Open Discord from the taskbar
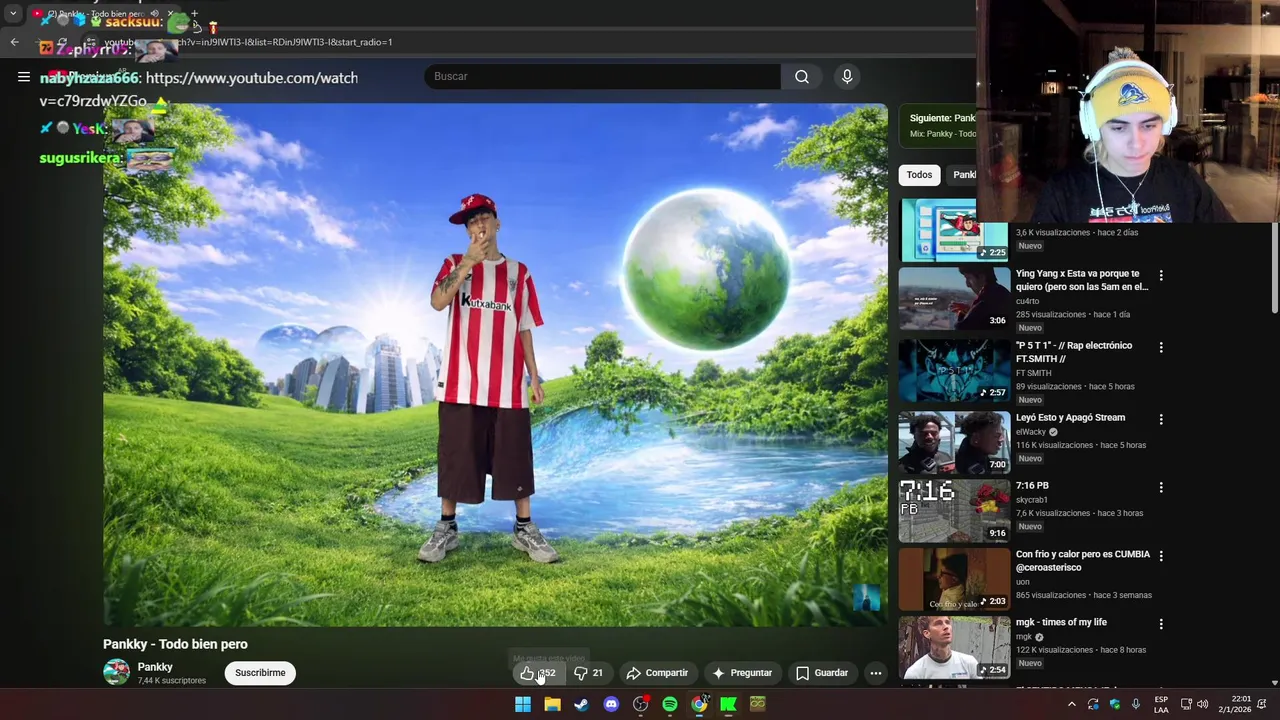This screenshot has width=1280, height=720. coord(611,704)
